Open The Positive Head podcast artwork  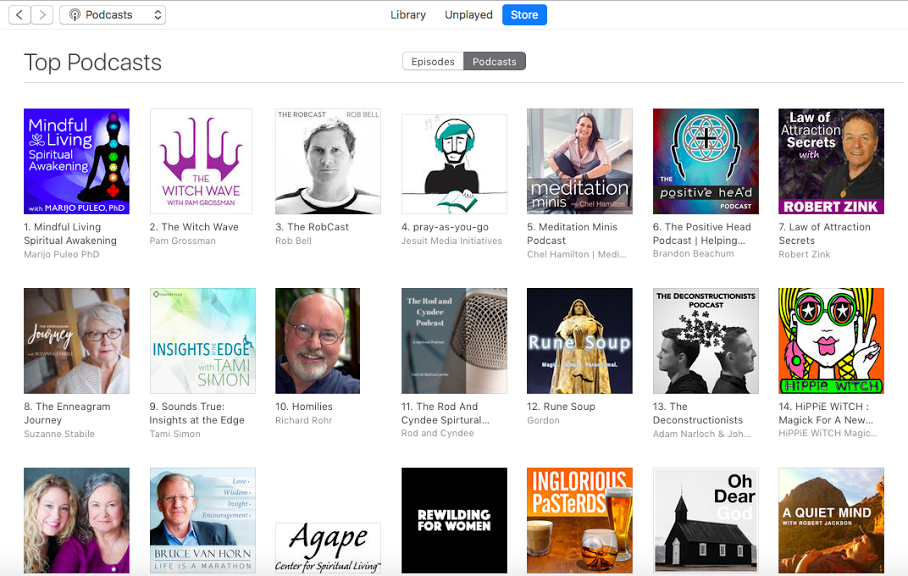pos(705,162)
